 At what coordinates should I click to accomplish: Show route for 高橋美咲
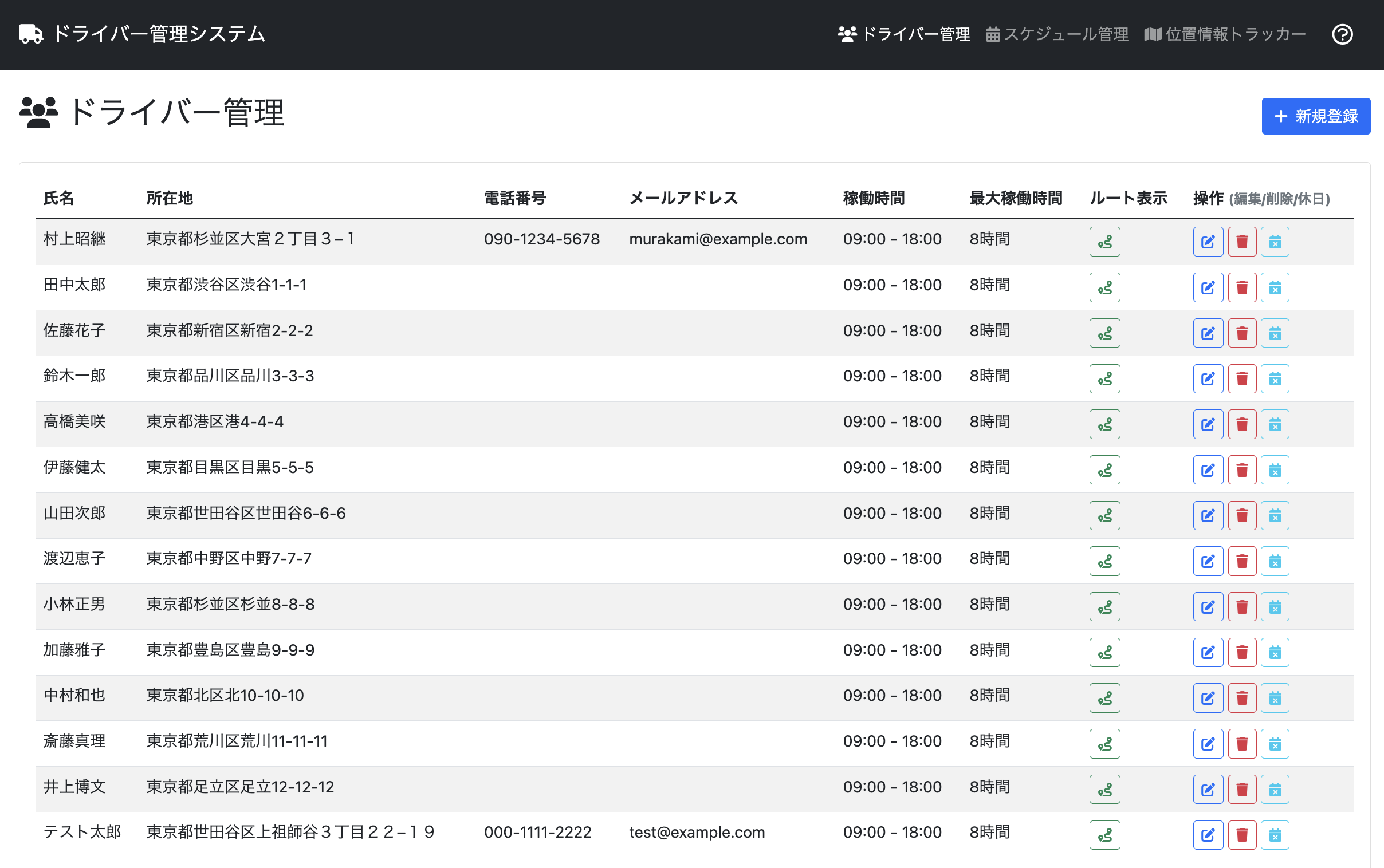pyautogui.click(x=1104, y=425)
